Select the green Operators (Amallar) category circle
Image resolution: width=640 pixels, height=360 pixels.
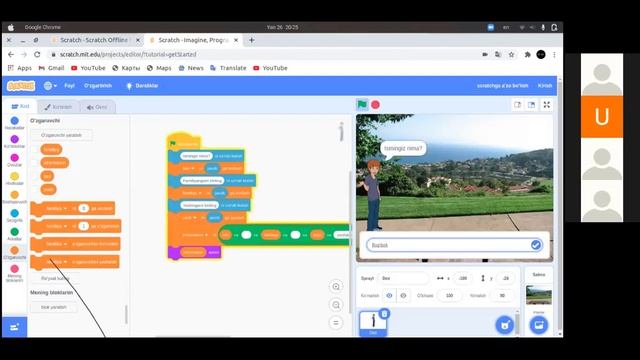pyautogui.click(x=15, y=232)
